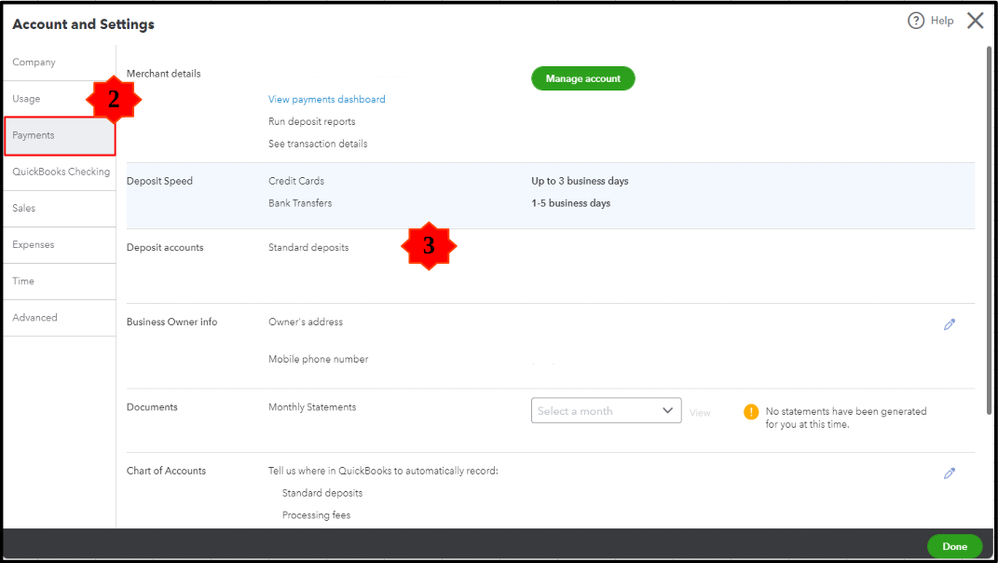The height and width of the screenshot is (563, 998).
Task: Click the Manage account button
Action: pyautogui.click(x=583, y=78)
